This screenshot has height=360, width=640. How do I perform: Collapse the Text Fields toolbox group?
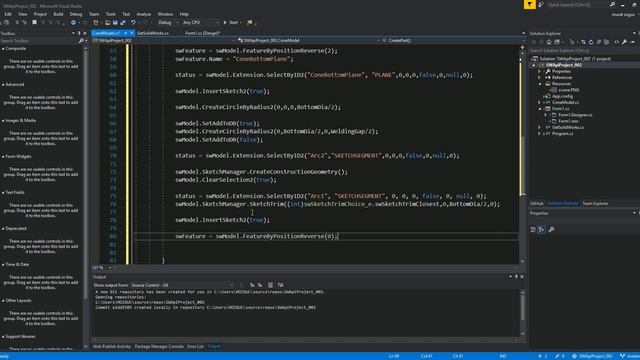click(3, 192)
